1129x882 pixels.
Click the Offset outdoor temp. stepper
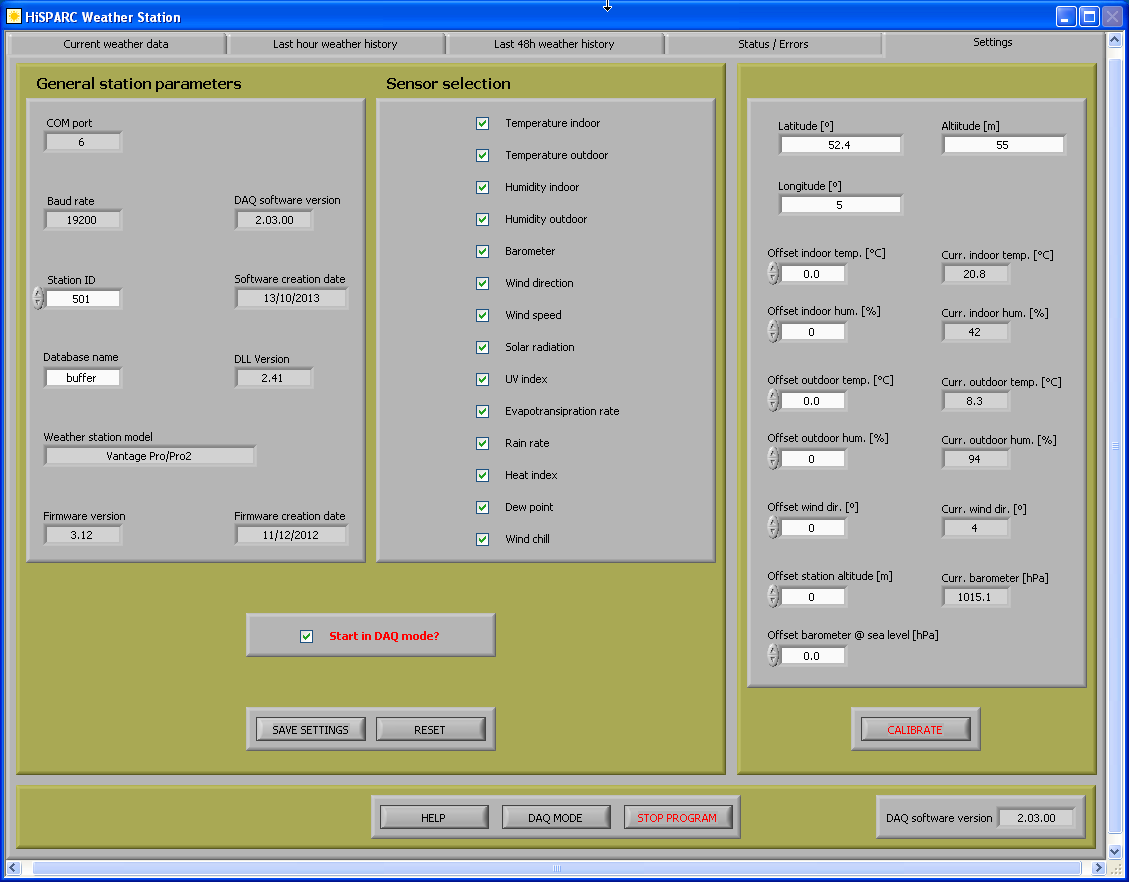(x=773, y=401)
